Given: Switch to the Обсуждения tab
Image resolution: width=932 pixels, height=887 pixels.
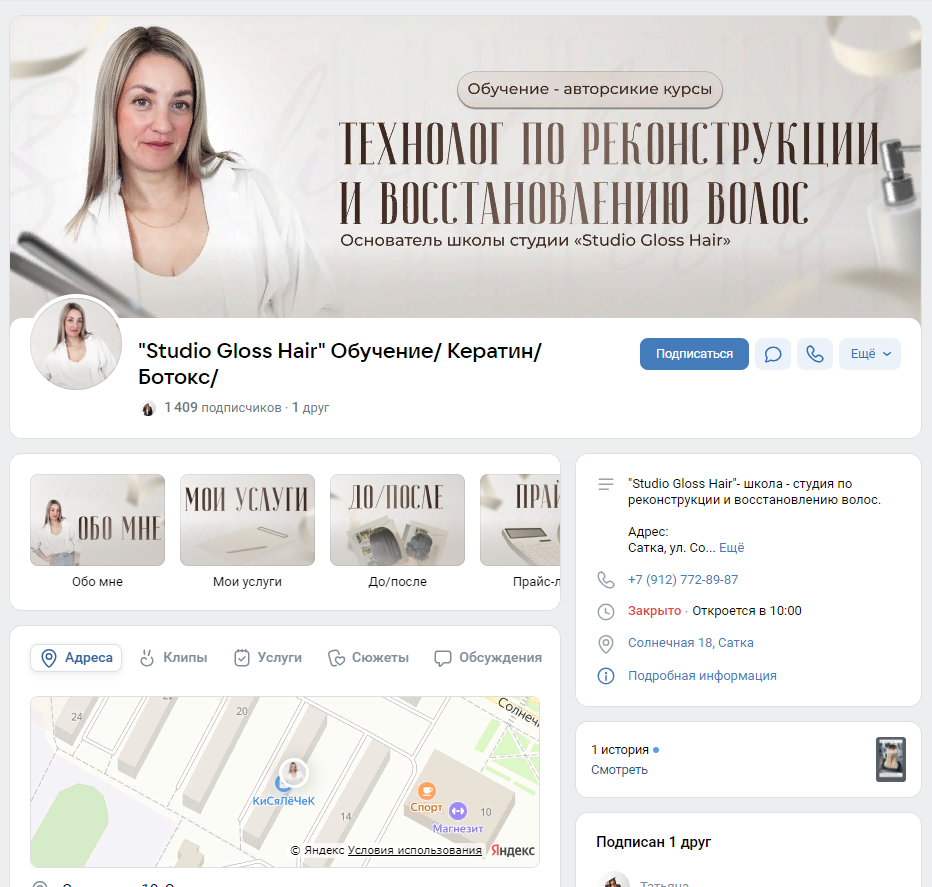Looking at the screenshot, I should [488, 658].
